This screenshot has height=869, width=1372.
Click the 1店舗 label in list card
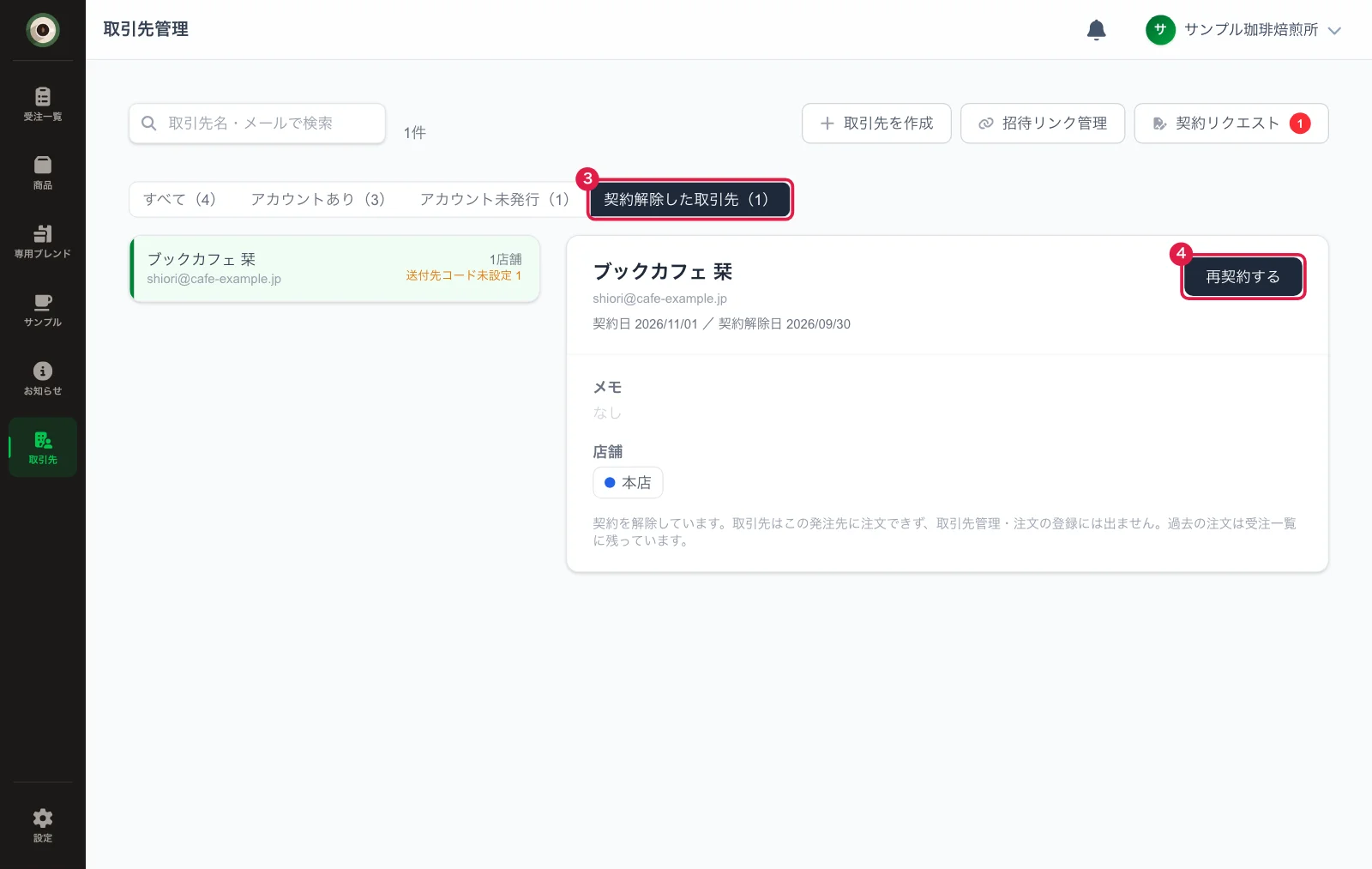click(x=506, y=259)
